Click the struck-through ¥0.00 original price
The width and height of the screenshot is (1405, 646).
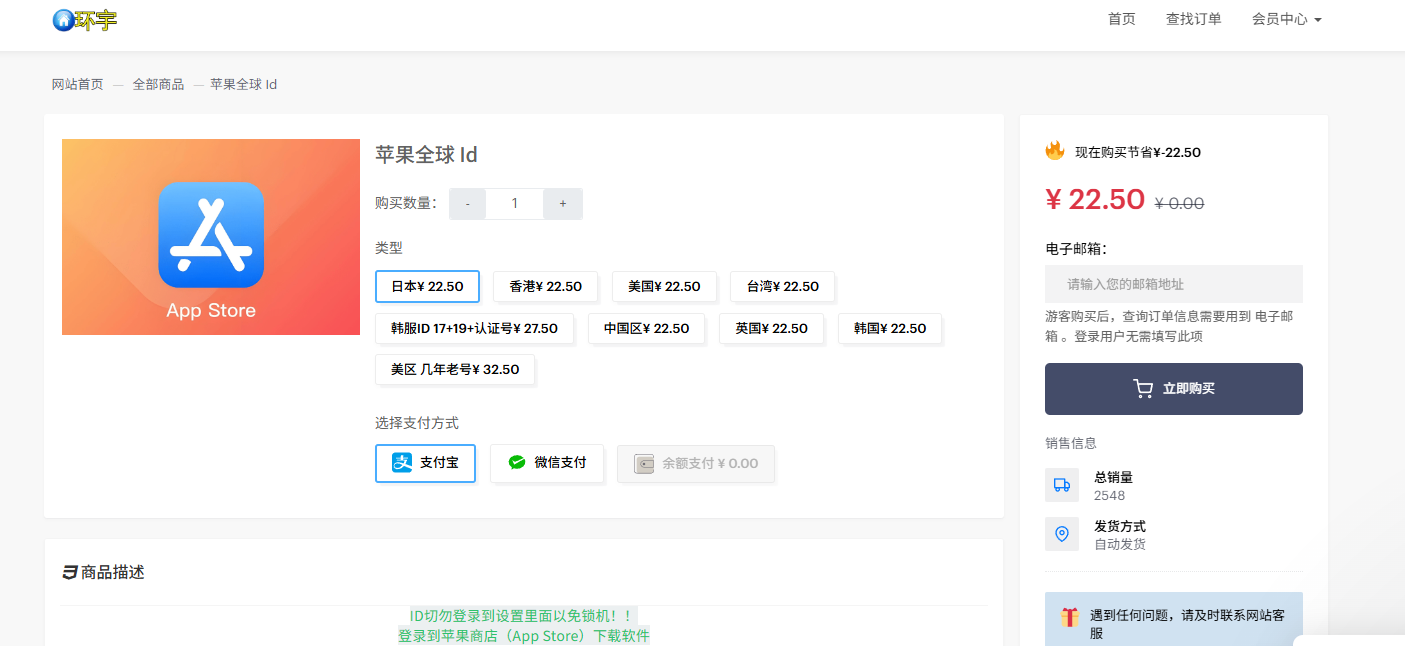(1179, 203)
